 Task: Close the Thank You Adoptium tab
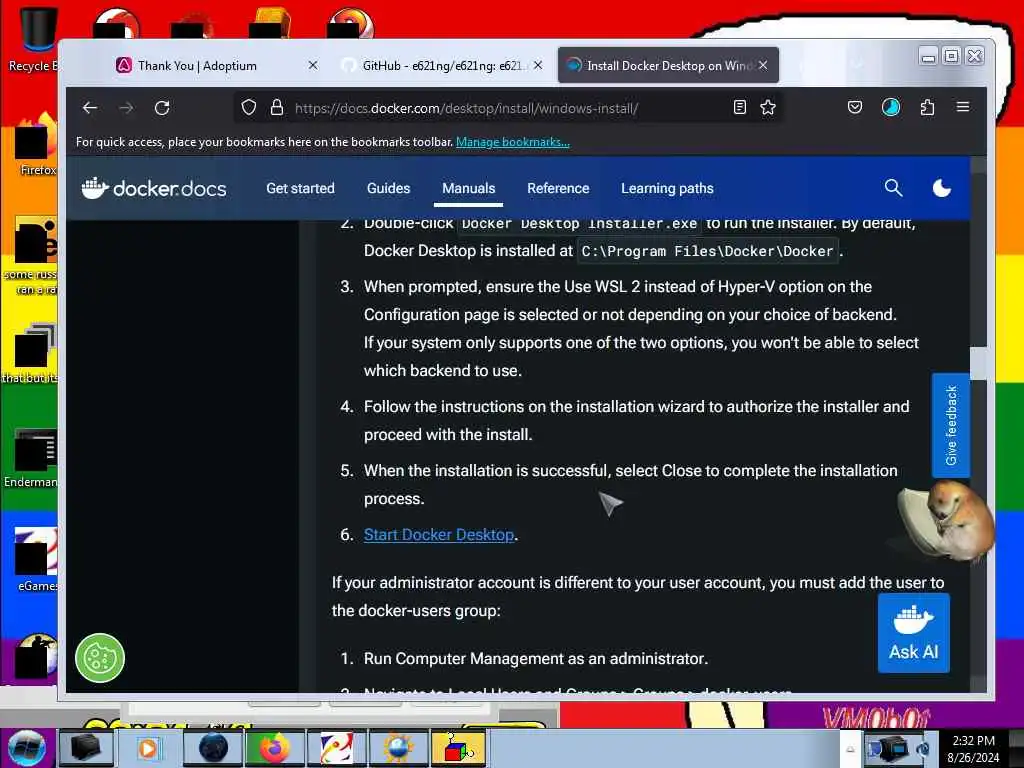(313, 65)
